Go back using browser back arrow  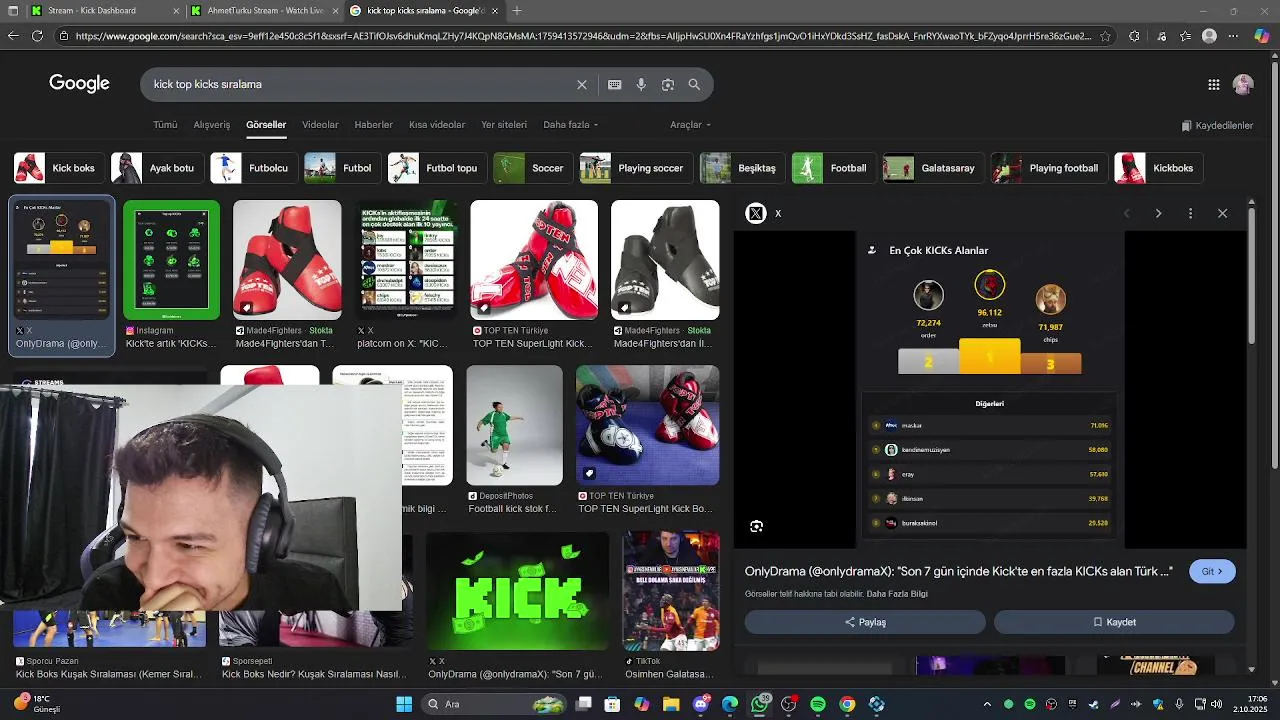13,36
